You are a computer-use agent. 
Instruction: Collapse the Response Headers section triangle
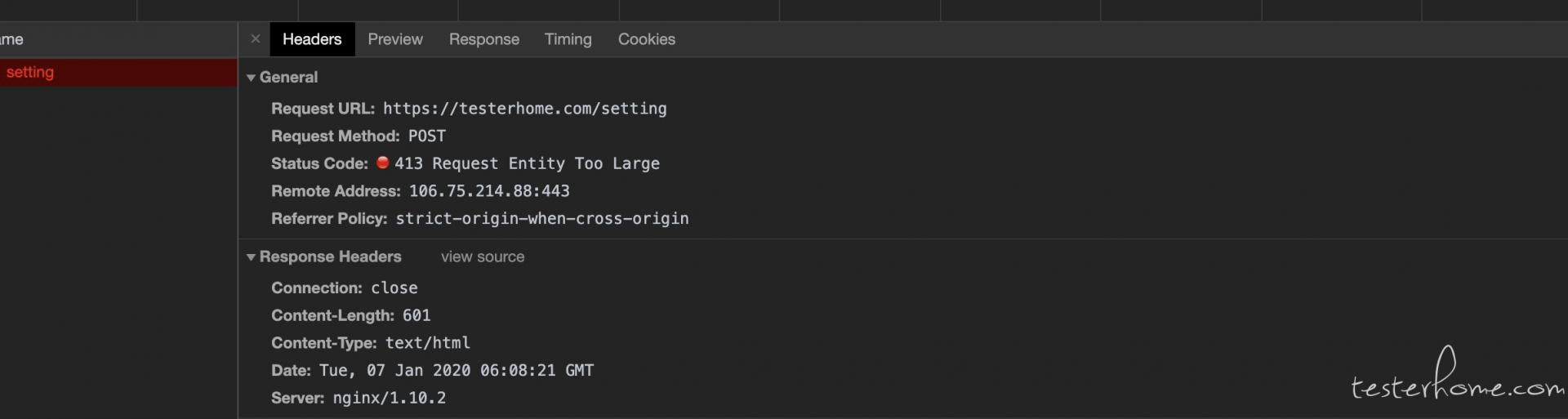pyautogui.click(x=251, y=257)
